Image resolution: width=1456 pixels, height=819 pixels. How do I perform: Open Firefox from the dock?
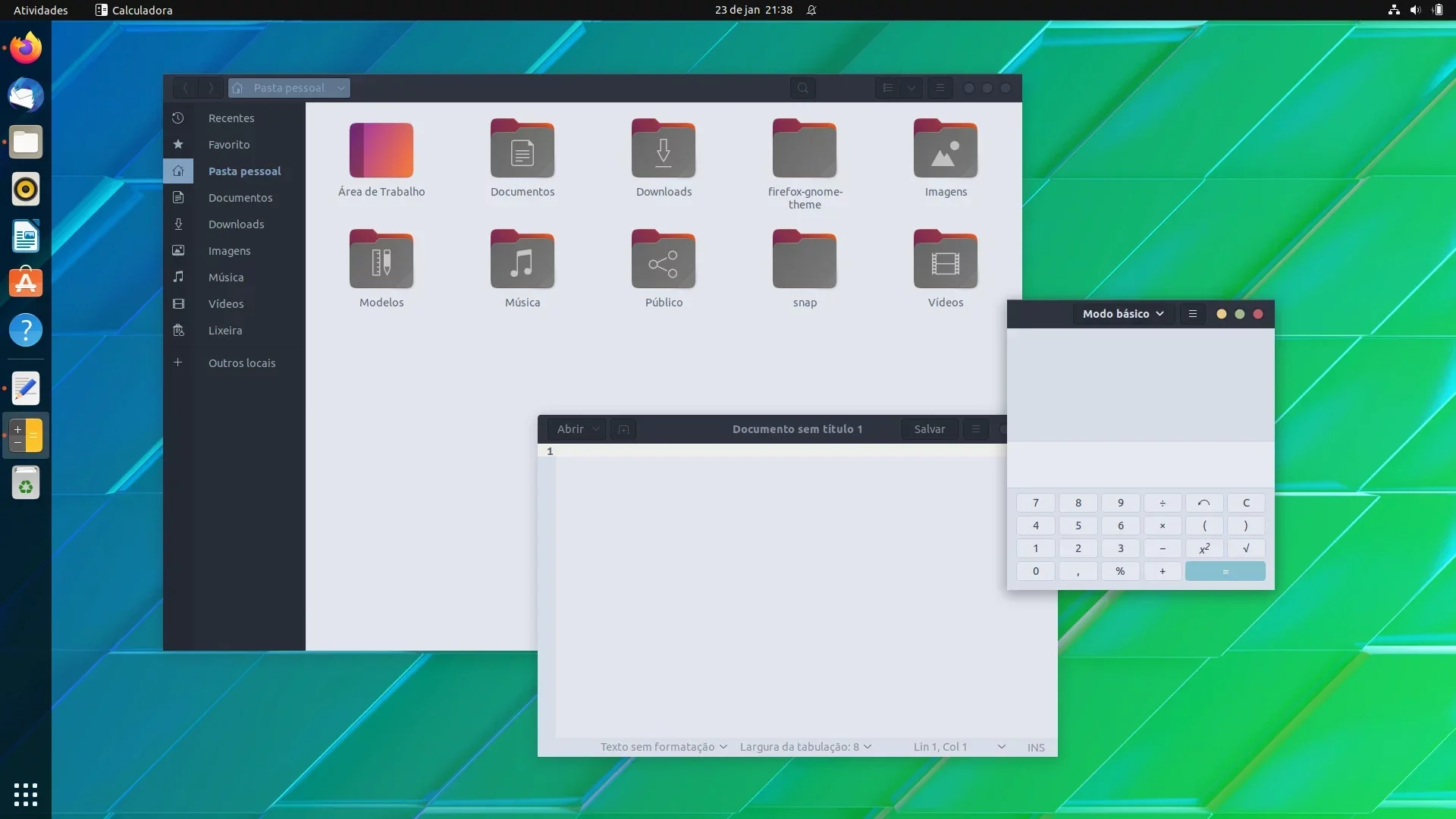coord(26,49)
